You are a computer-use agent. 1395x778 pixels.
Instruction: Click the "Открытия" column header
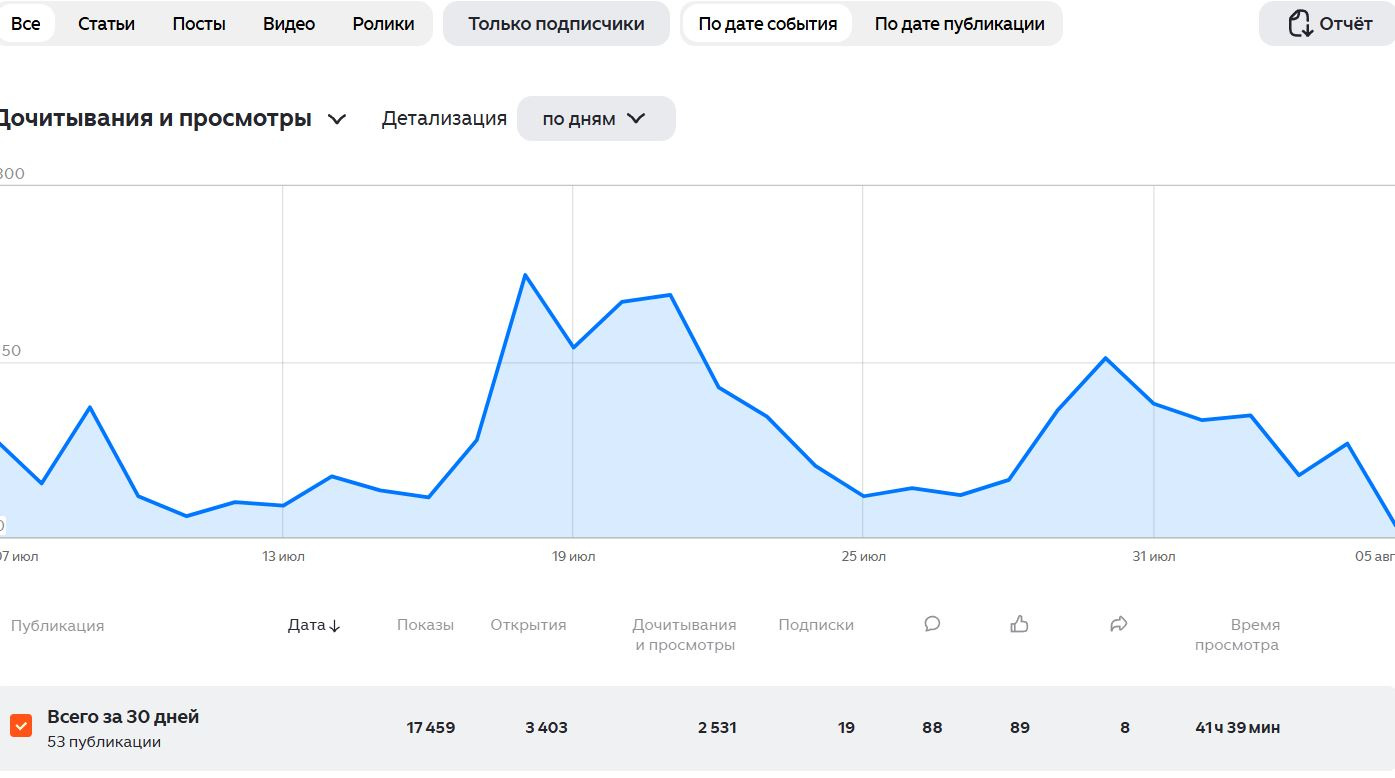[x=528, y=625]
